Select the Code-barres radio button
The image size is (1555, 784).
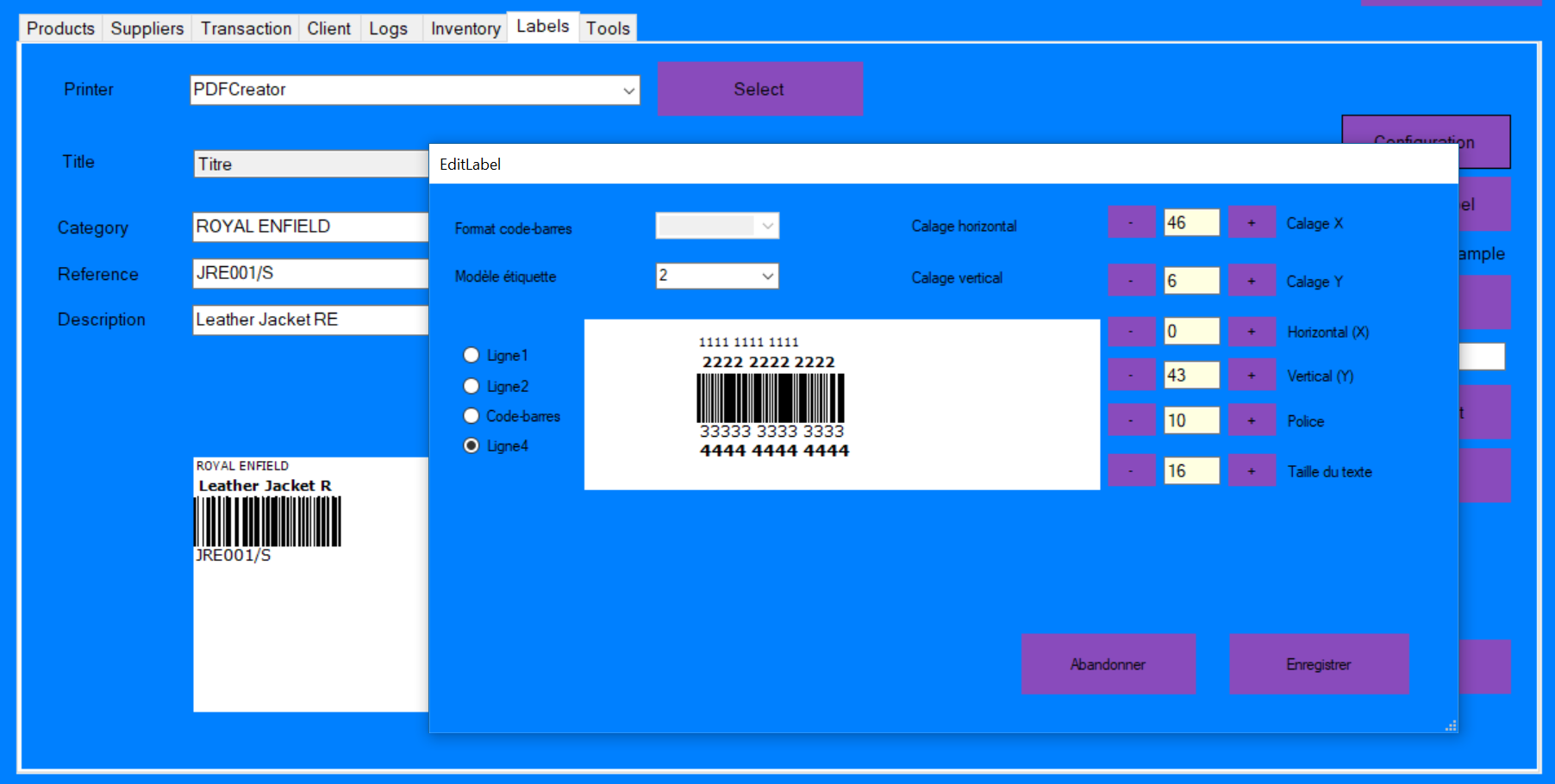471,415
